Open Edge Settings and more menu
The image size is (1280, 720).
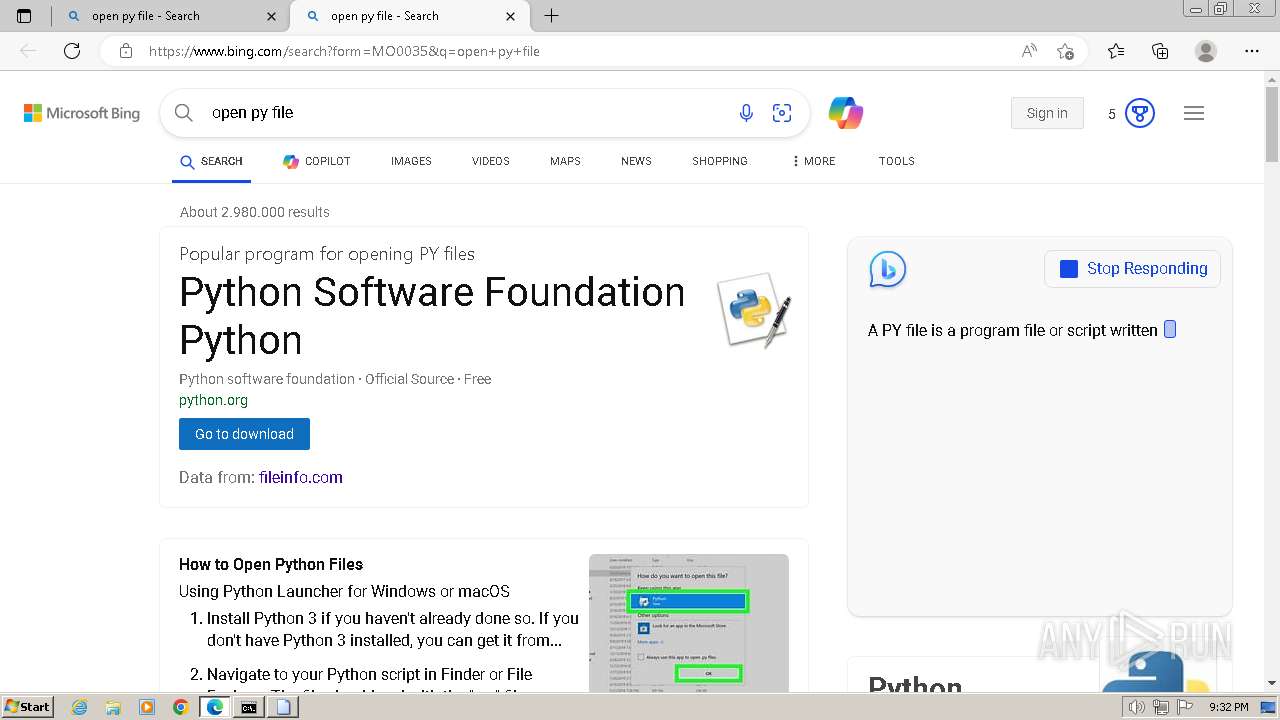pyautogui.click(x=1252, y=51)
